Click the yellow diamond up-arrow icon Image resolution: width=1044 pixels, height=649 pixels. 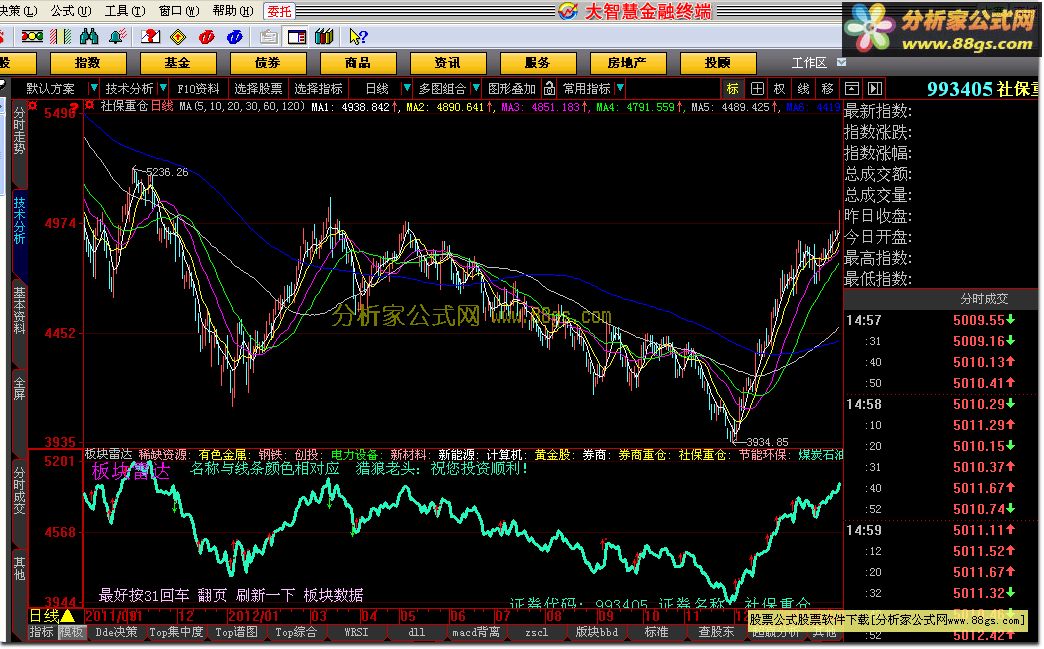pyautogui.click(x=178, y=37)
